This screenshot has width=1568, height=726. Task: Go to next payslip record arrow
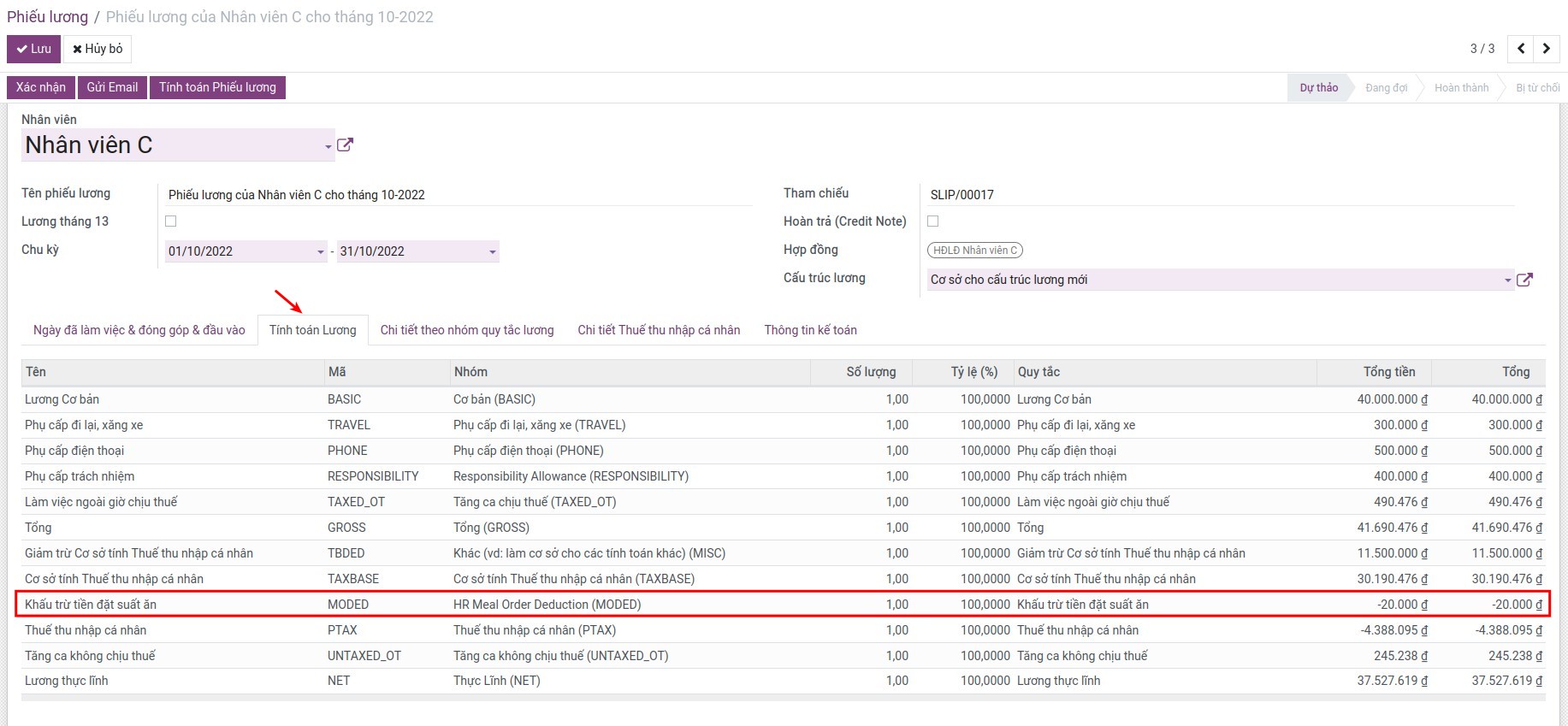(1546, 49)
